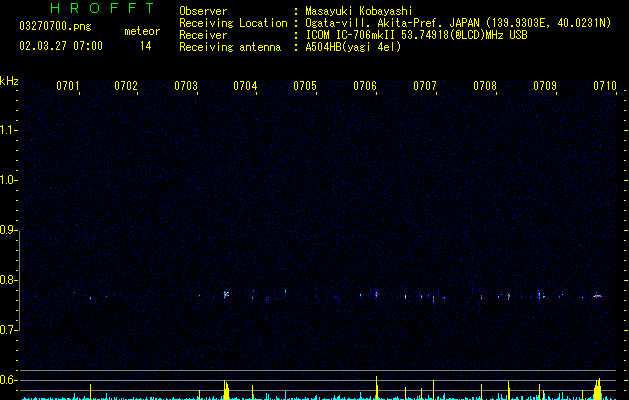Click the 1.1 kHz axis label
This screenshot has width=629, height=400.
[x=8, y=130]
